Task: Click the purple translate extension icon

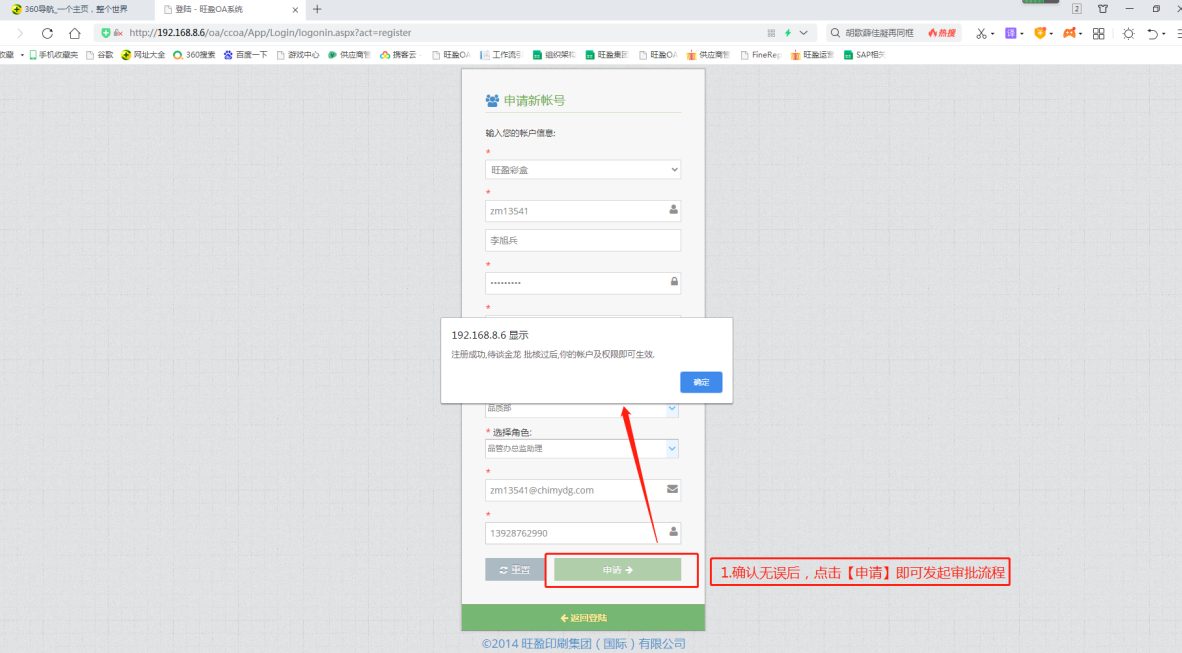Action: pyautogui.click(x=1011, y=33)
